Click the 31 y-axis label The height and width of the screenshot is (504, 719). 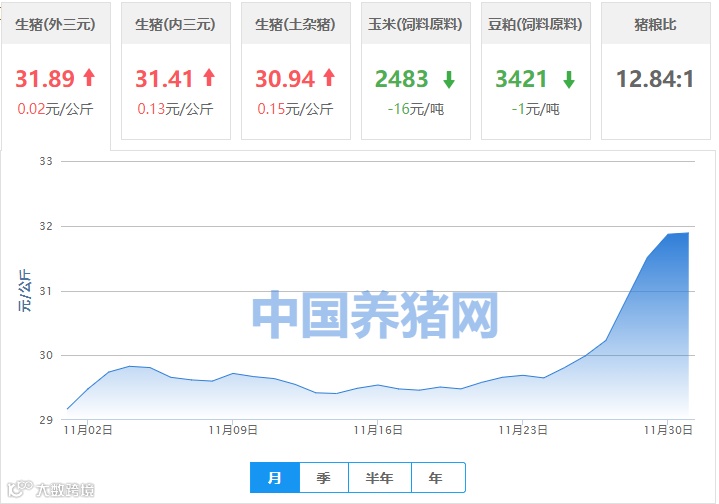46,291
